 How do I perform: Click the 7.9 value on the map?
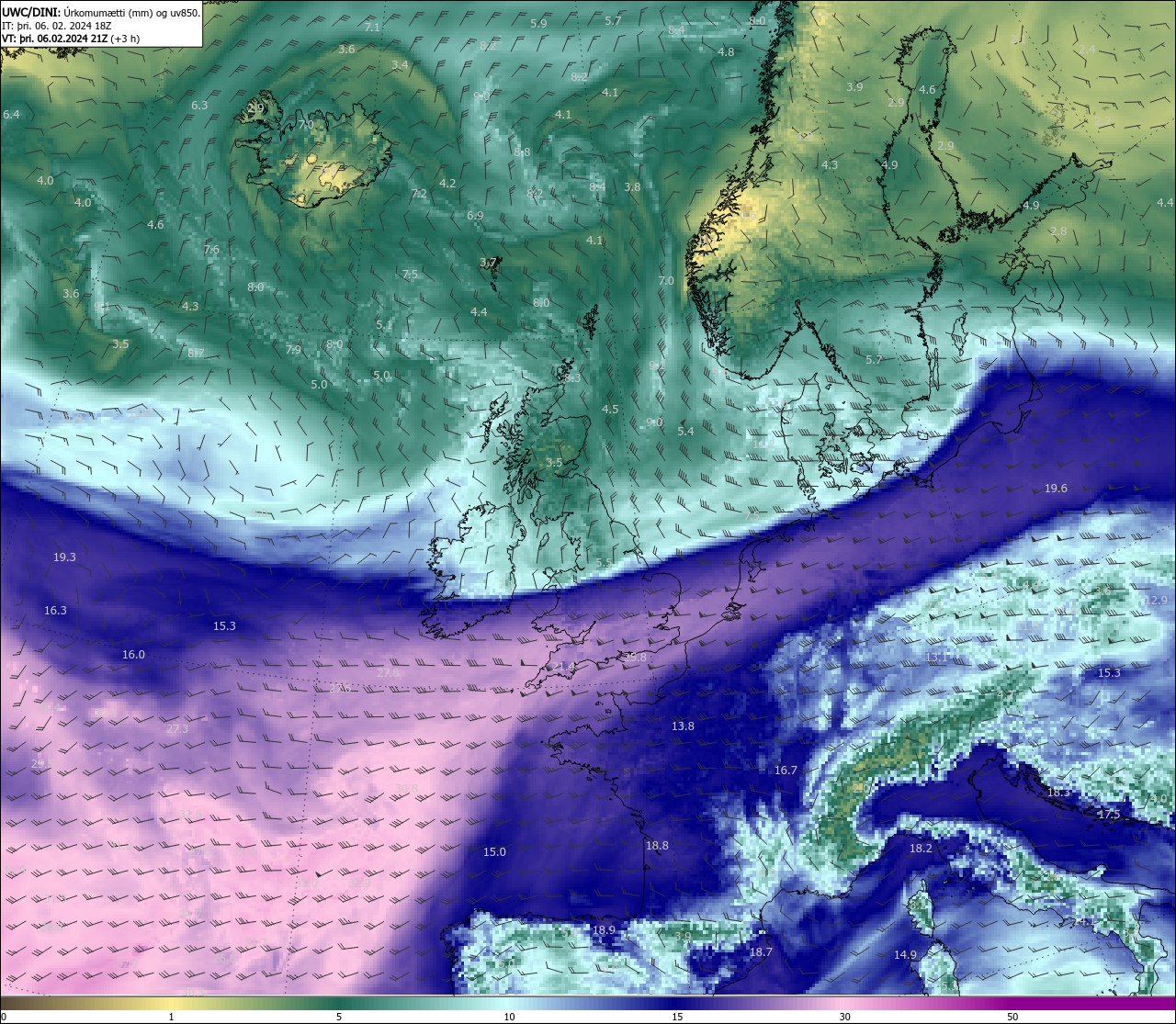(293, 350)
